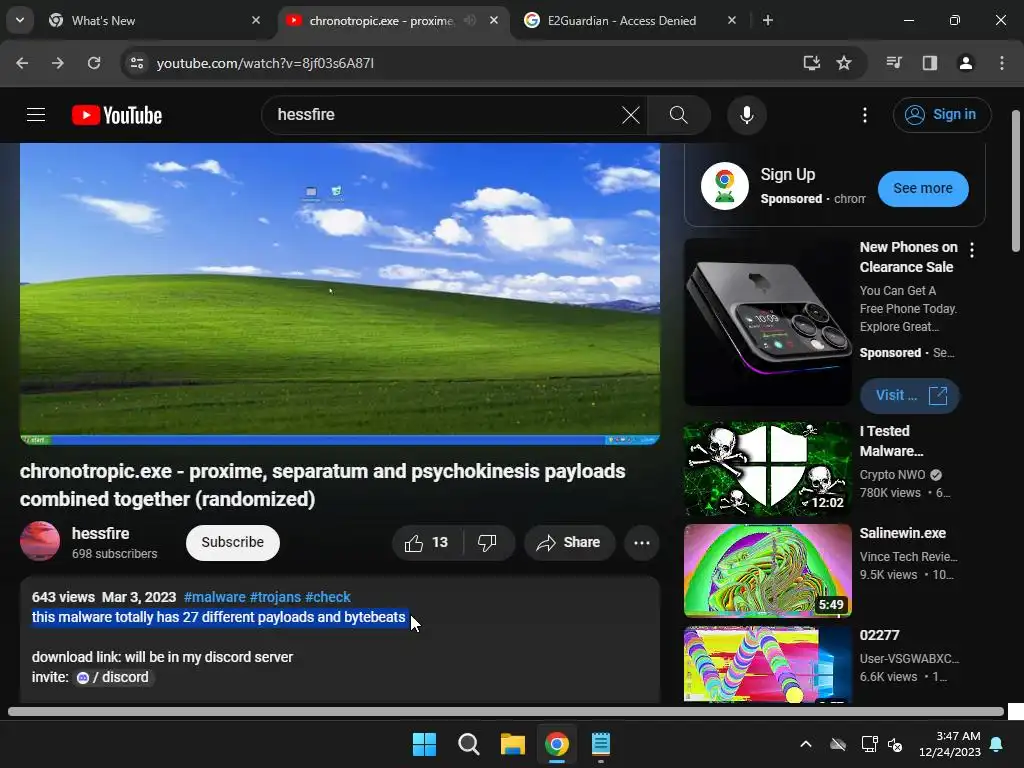This screenshot has height=768, width=1024.
Task: Open Chrome from the taskbar
Action: click(x=556, y=744)
